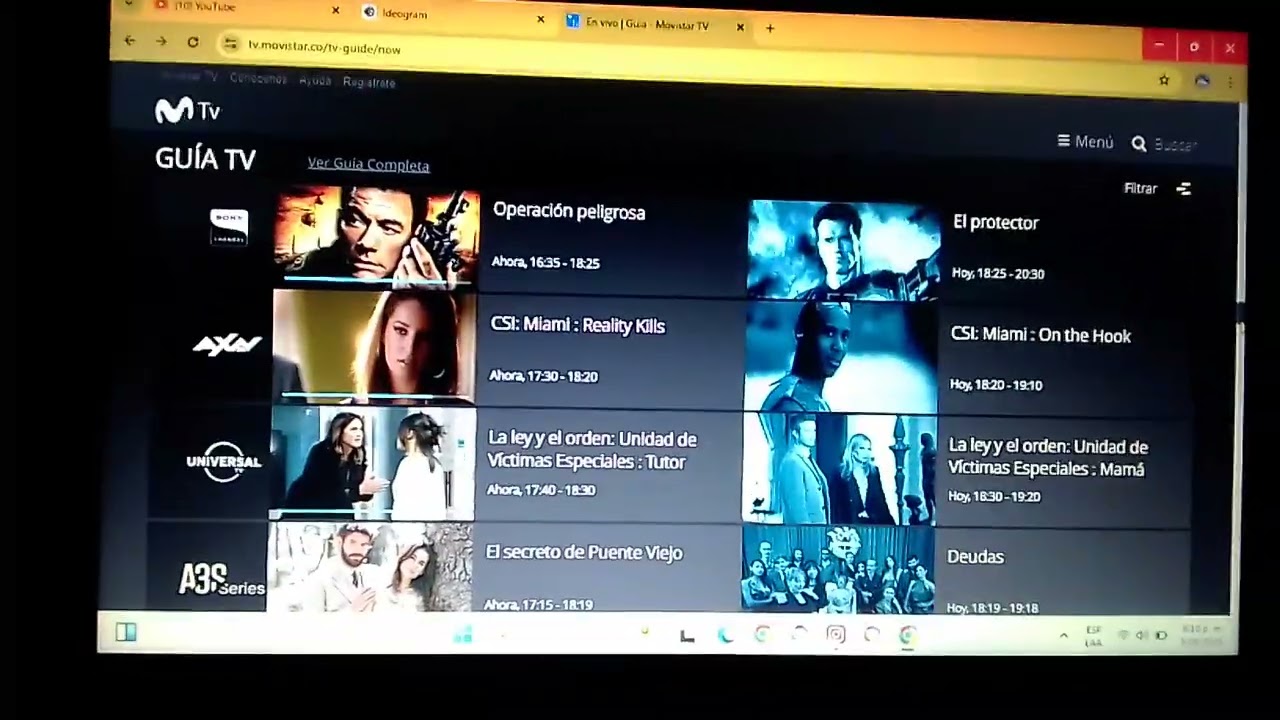Open Instagram icon in taskbar
Screen dimensions: 1280x720
pos(835,634)
